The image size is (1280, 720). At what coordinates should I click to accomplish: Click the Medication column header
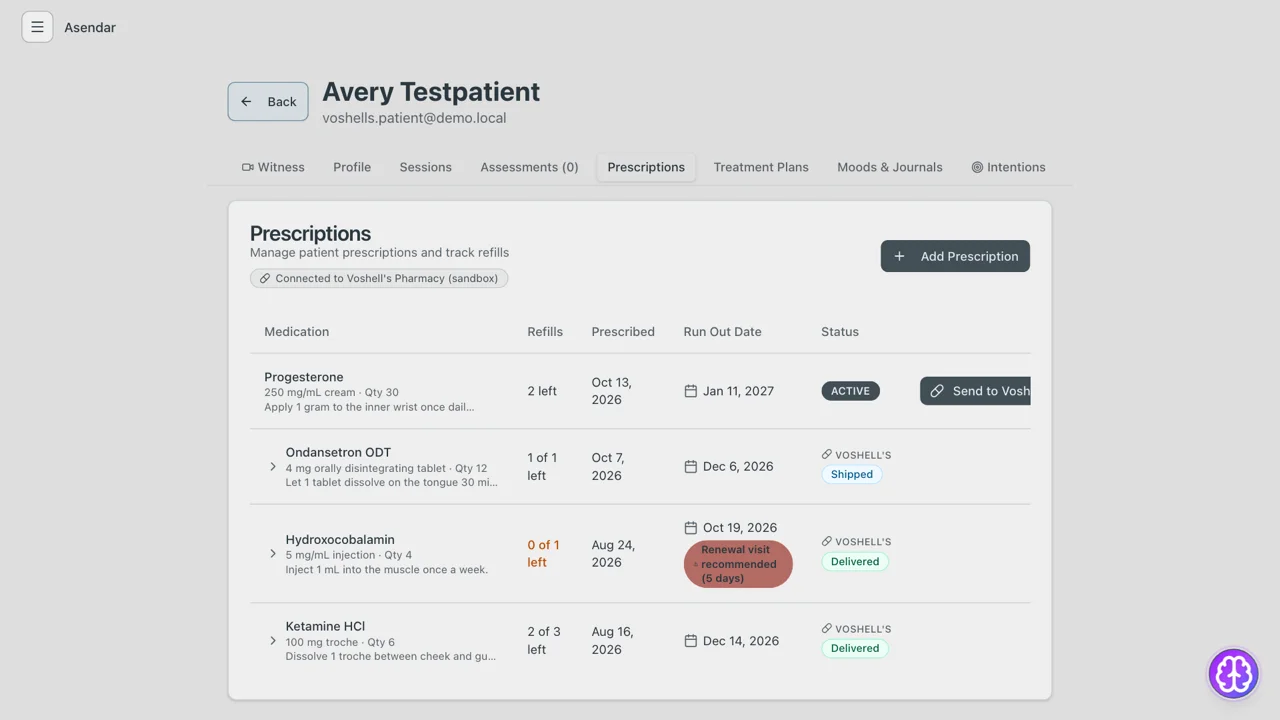[x=297, y=332]
